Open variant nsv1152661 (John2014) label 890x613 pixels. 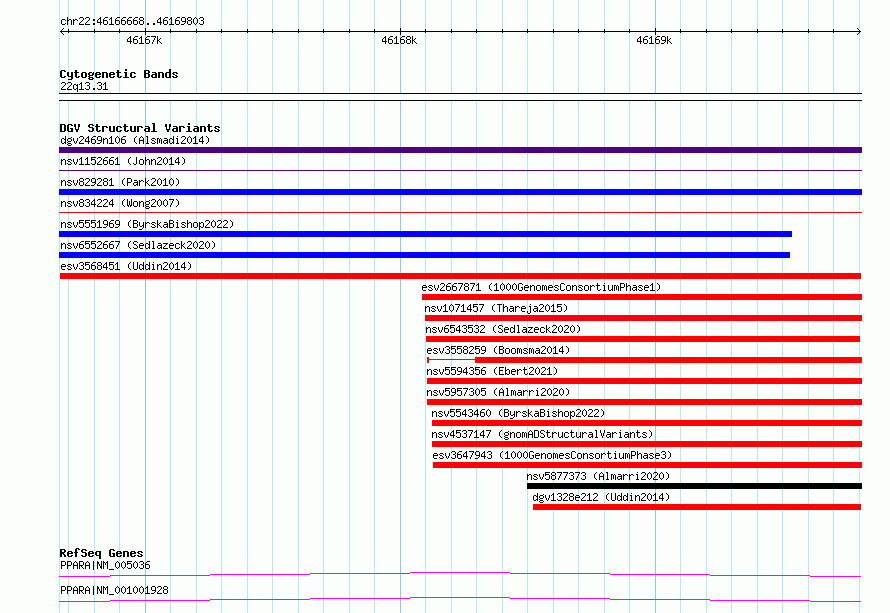123,161
